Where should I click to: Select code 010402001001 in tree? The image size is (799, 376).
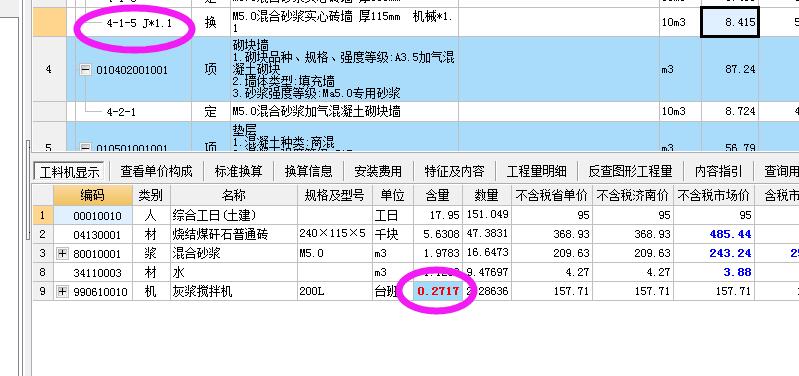pyautogui.click(x=131, y=70)
